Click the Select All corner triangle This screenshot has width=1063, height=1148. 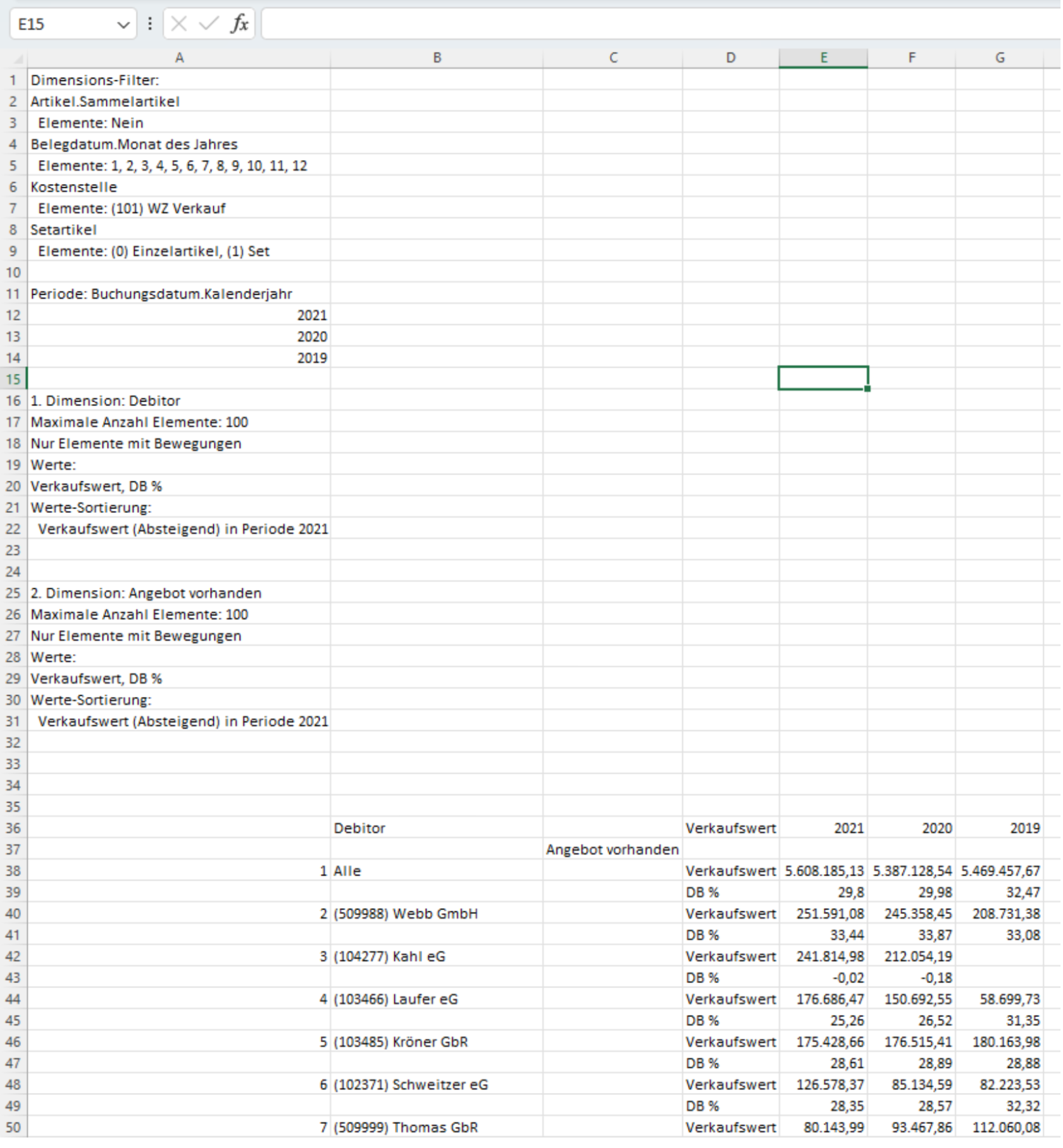(18, 59)
